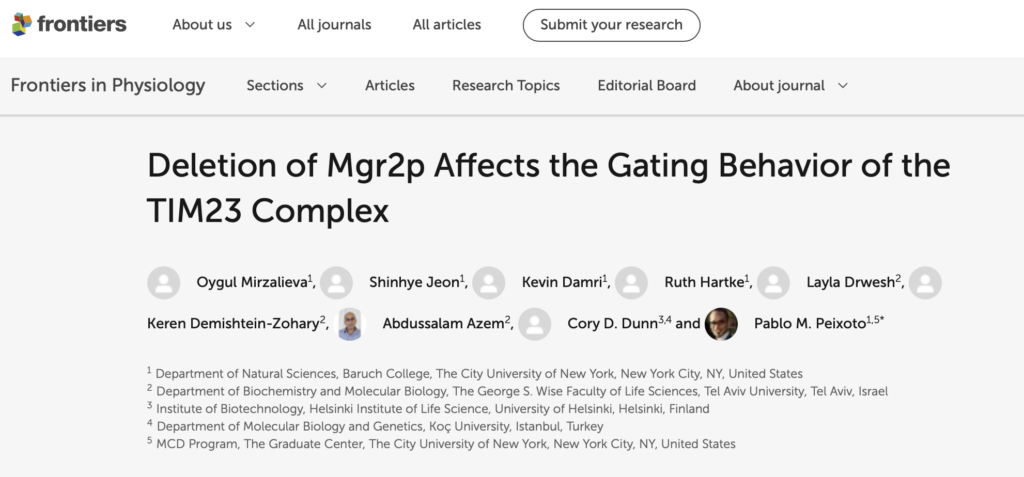Screen dimensions: 1024x477
Task: Open the Articles navigation link
Action: [x=390, y=85]
